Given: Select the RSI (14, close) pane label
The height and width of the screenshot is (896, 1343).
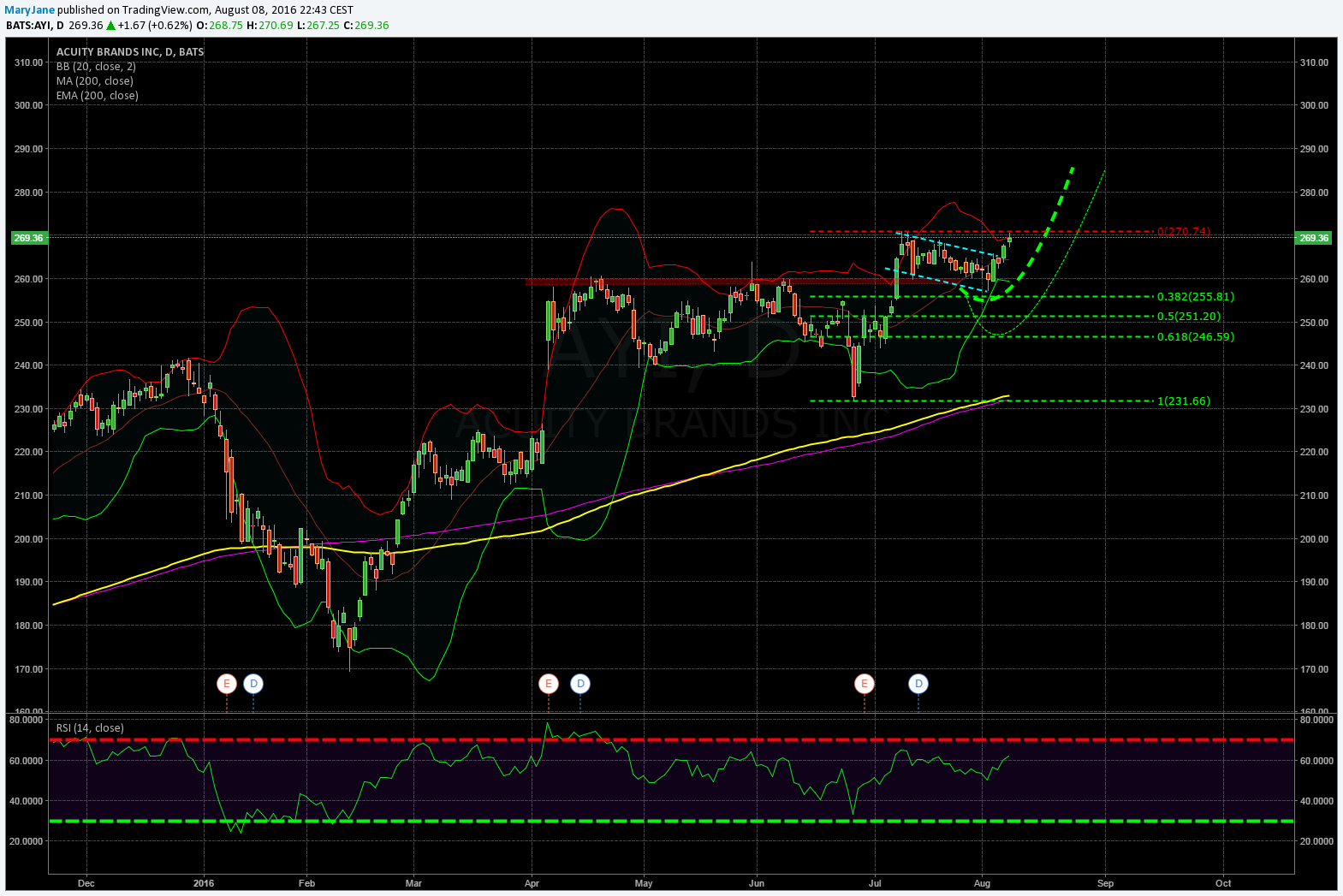Looking at the screenshot, I should coord(90,728).
